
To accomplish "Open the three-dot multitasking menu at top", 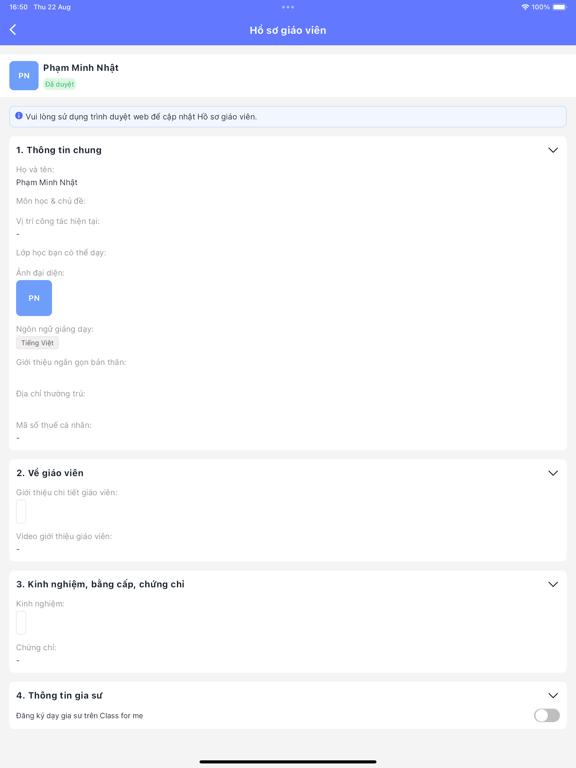I will pos(288,7).
